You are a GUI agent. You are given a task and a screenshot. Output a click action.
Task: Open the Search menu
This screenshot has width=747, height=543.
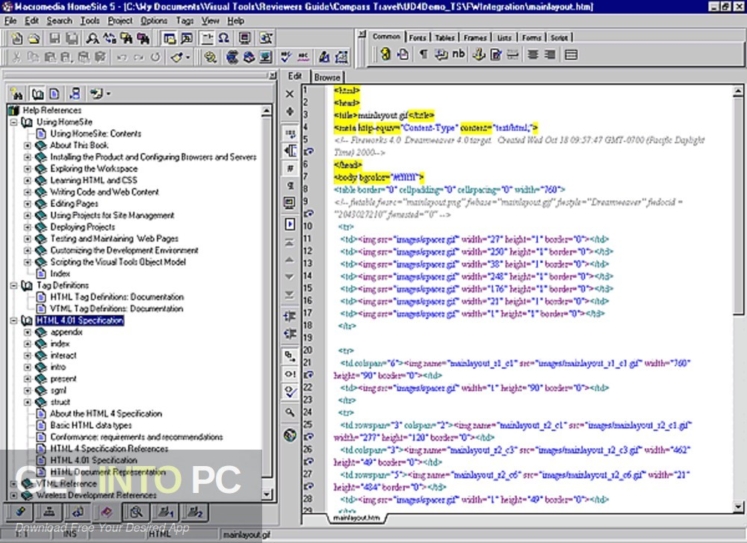point(59,21)
